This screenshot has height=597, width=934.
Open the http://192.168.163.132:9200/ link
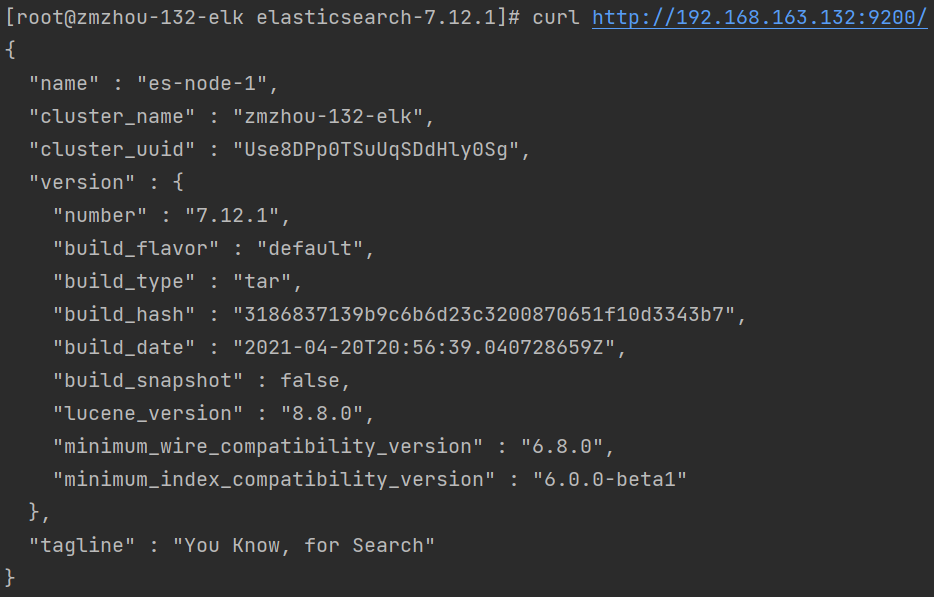[759, 17]
